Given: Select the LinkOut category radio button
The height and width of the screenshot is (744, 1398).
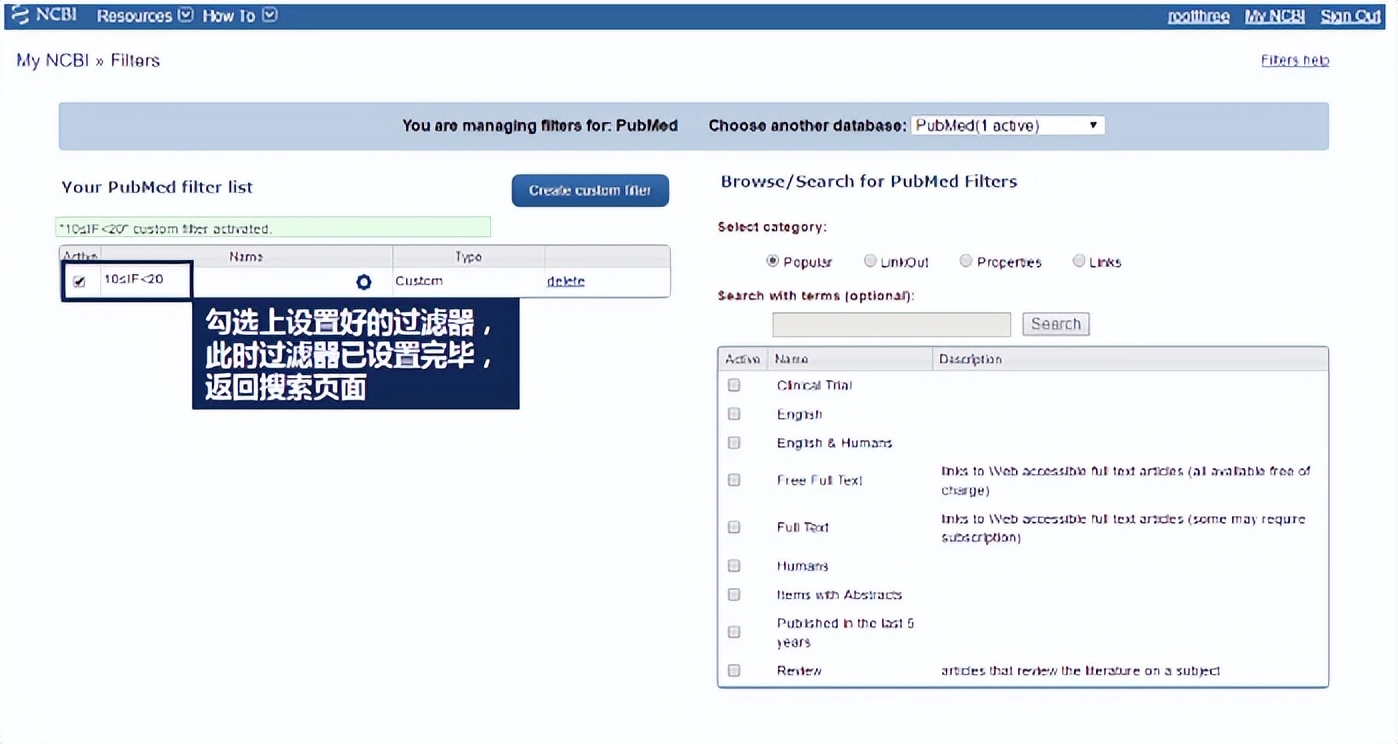Looking at the screenshot, I should (870, 260).
